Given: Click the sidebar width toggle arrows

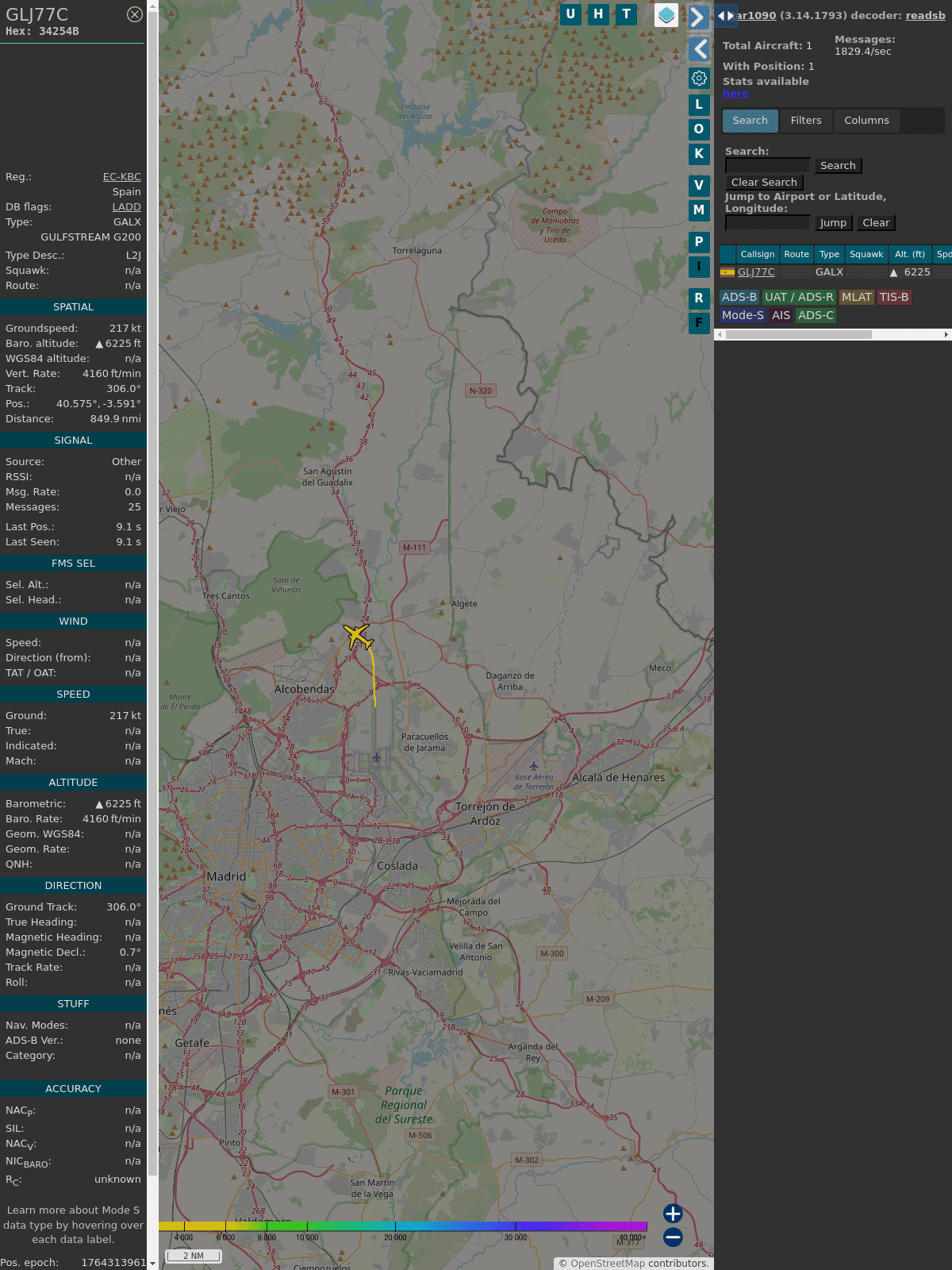Looking at the screenshot, I should 726,16.
